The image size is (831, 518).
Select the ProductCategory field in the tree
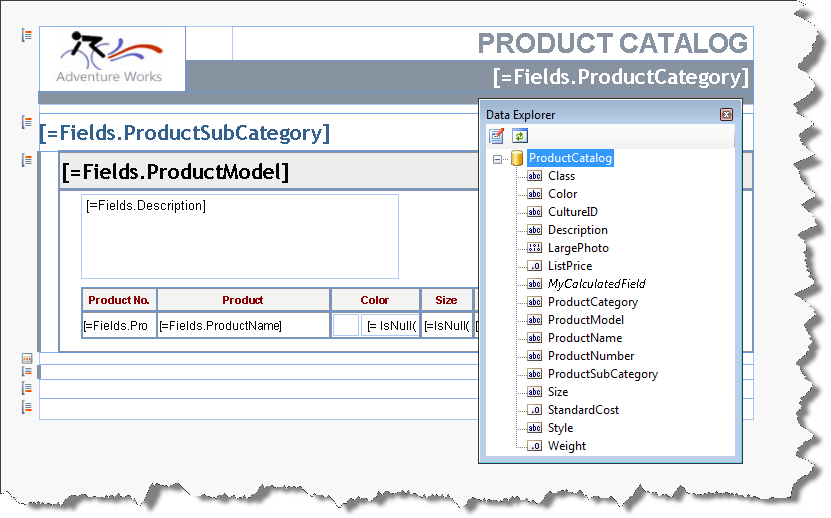(x=593, y=302)
